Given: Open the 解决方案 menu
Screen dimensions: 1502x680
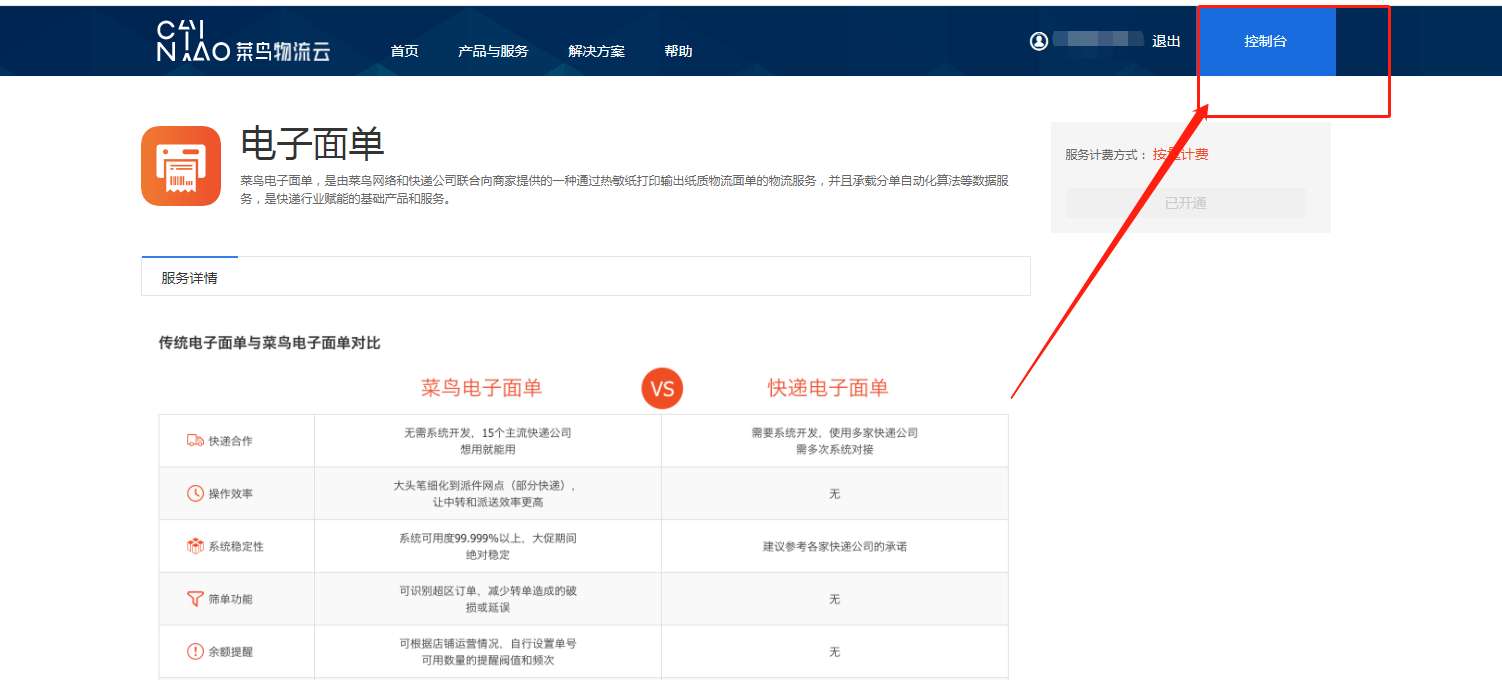Looking at the screenshot, I should click(596, 51).
